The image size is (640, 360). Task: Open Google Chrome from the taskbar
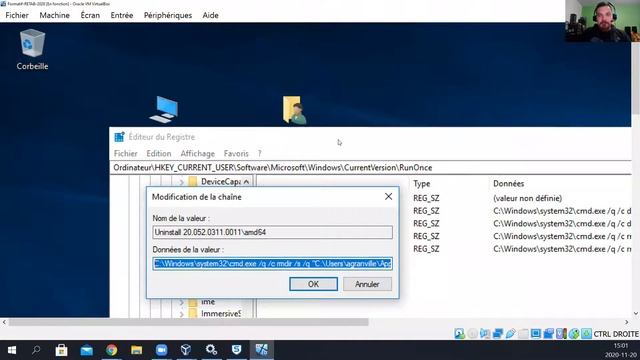tap(111, 350)
